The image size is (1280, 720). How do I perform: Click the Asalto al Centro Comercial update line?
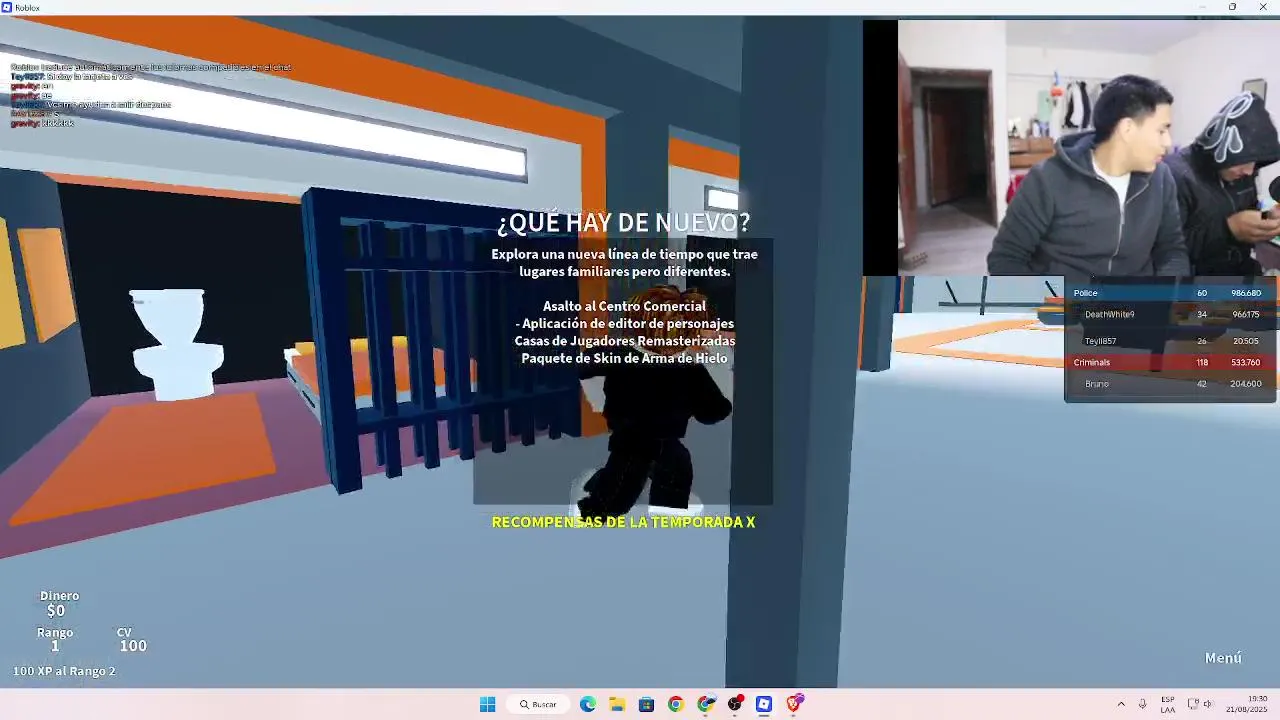pos(624,306)
